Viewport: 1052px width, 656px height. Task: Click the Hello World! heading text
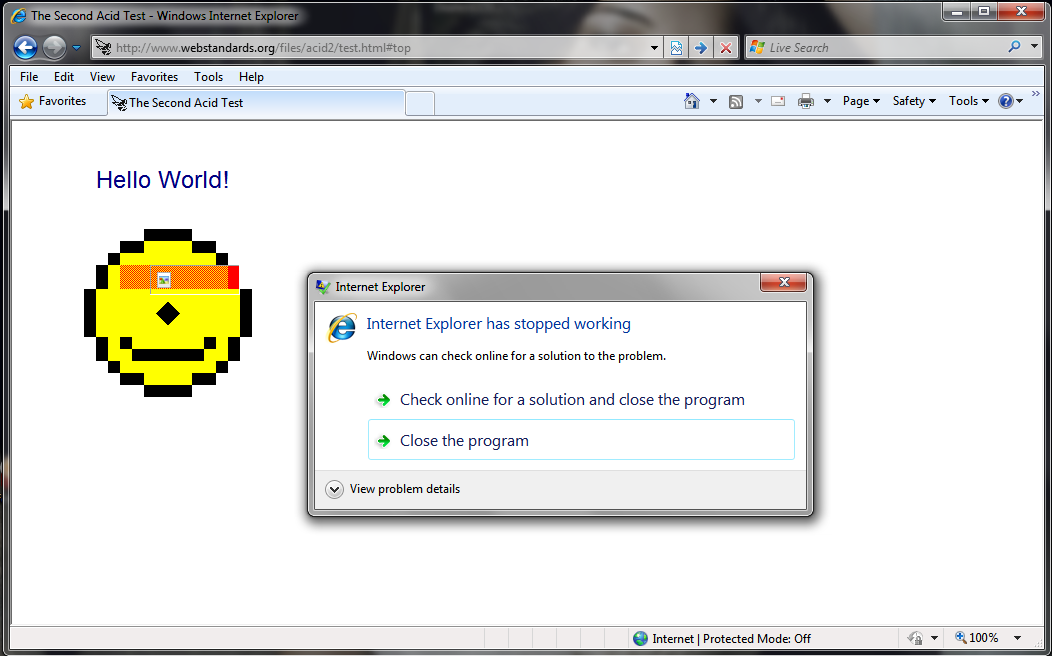coord(162,180)
